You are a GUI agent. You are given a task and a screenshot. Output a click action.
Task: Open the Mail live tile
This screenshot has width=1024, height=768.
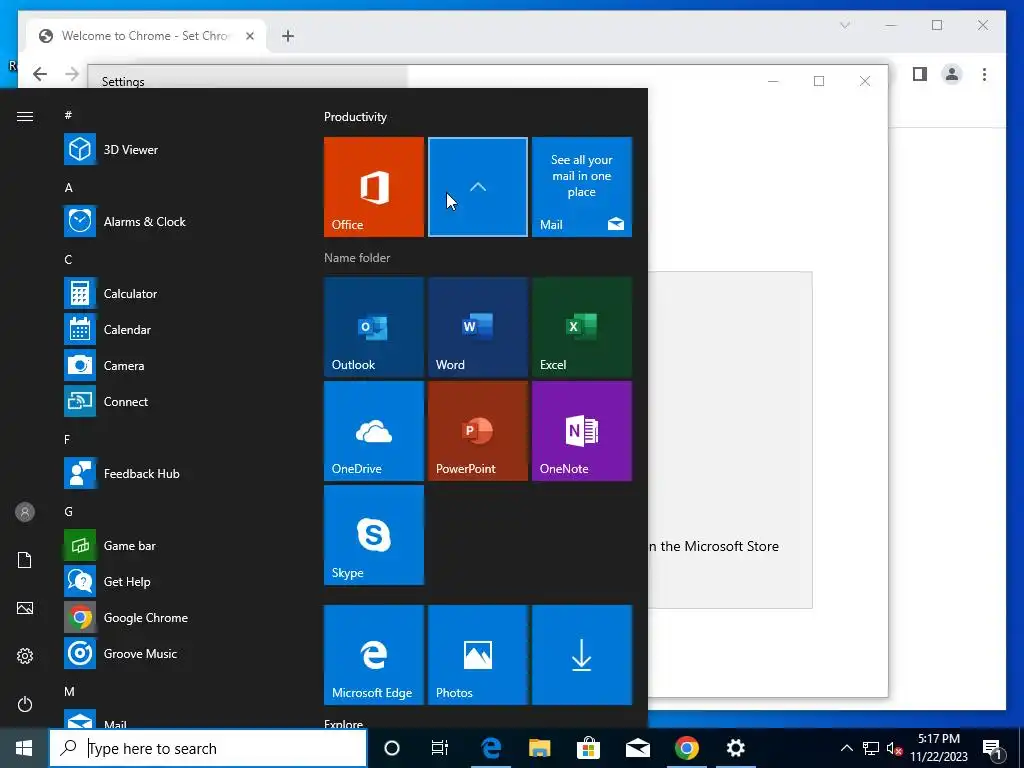click(582, 187)
